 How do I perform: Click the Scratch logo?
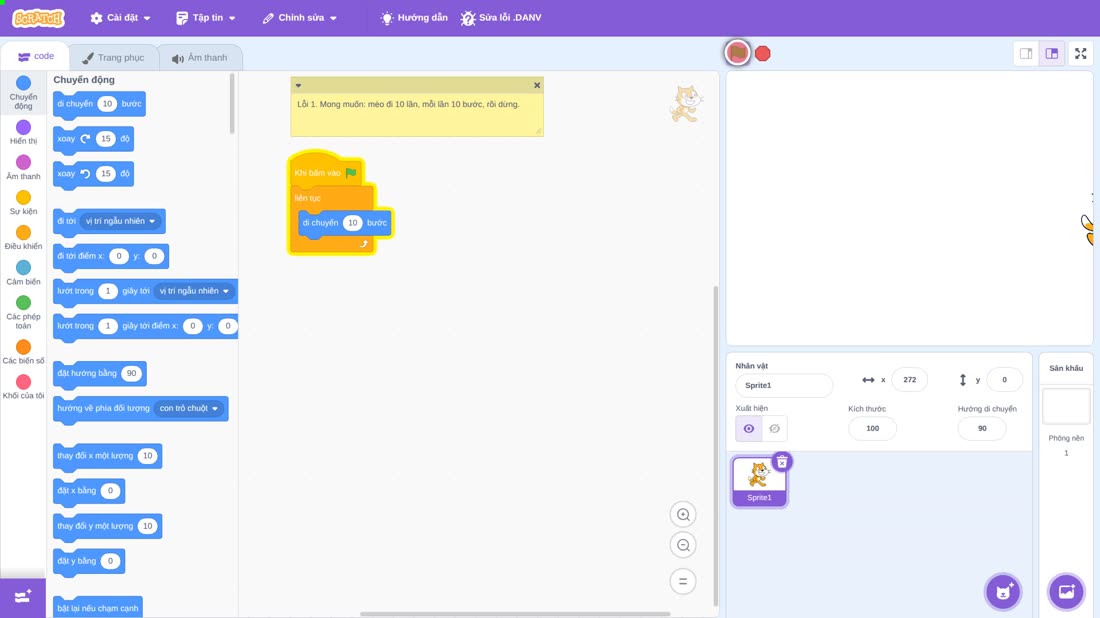click(x=39, y=18)
